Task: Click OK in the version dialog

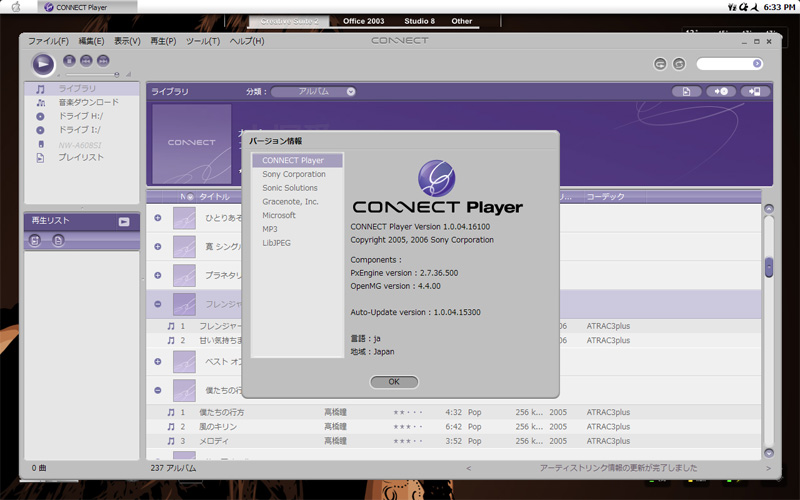Action: coord(394,382)
